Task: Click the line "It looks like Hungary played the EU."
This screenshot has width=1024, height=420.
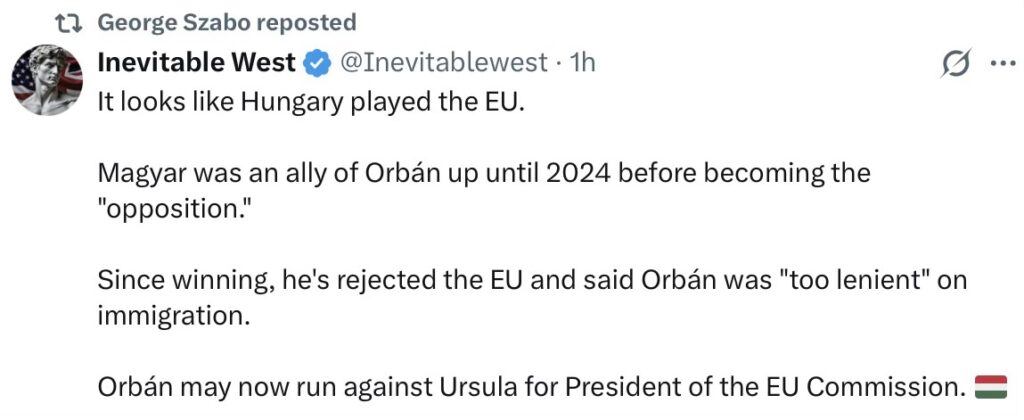Action: [x=310, y=104]
